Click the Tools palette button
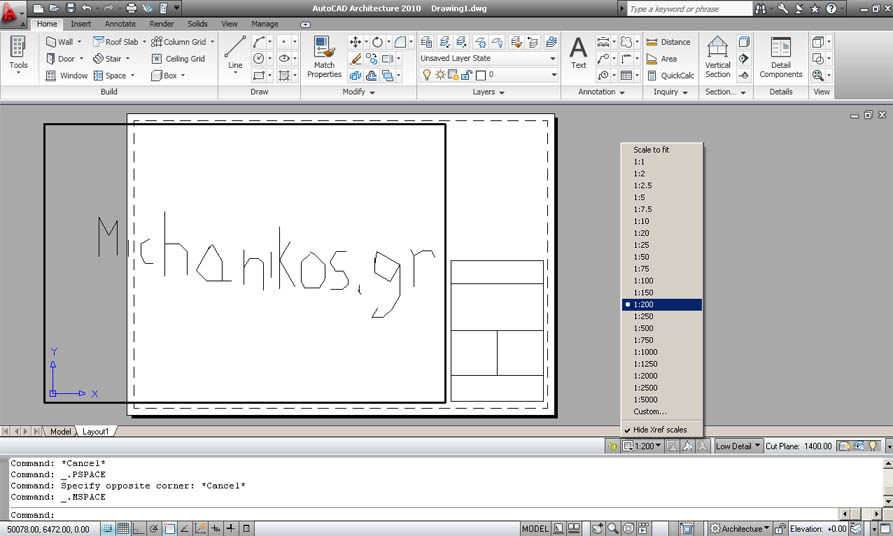893x536 pixels. [18, 54]
